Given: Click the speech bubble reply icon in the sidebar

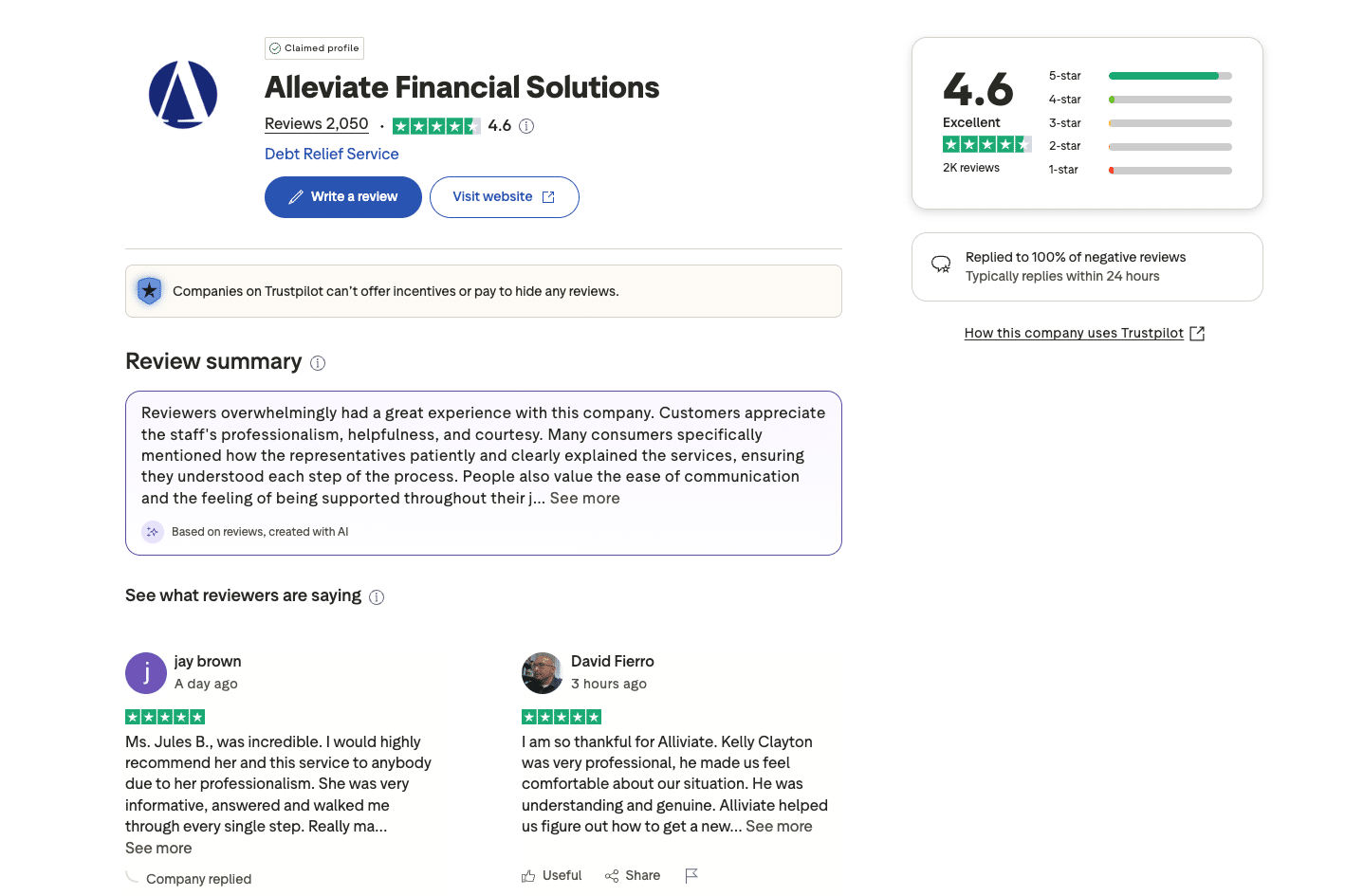Looking at the screenshot, I should 940,265.
